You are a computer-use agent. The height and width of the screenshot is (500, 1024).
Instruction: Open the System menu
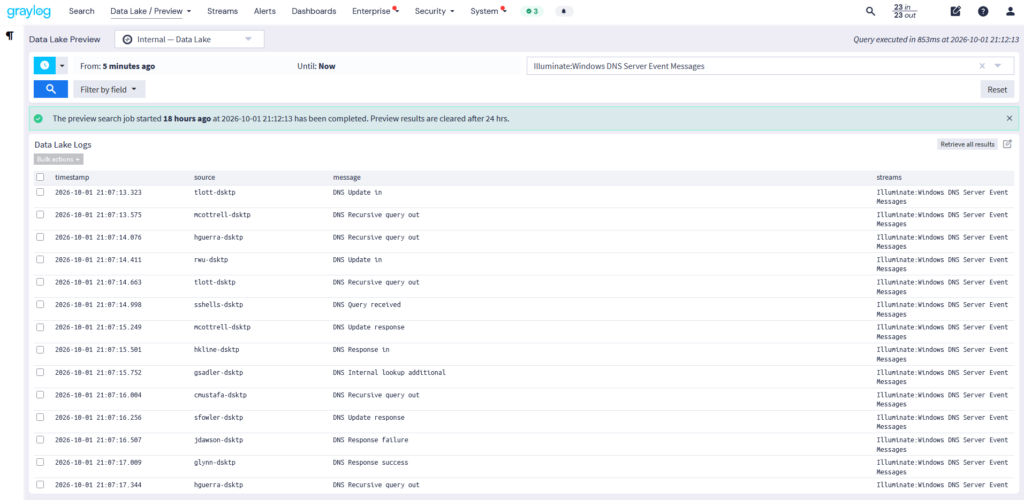point(487,11)
